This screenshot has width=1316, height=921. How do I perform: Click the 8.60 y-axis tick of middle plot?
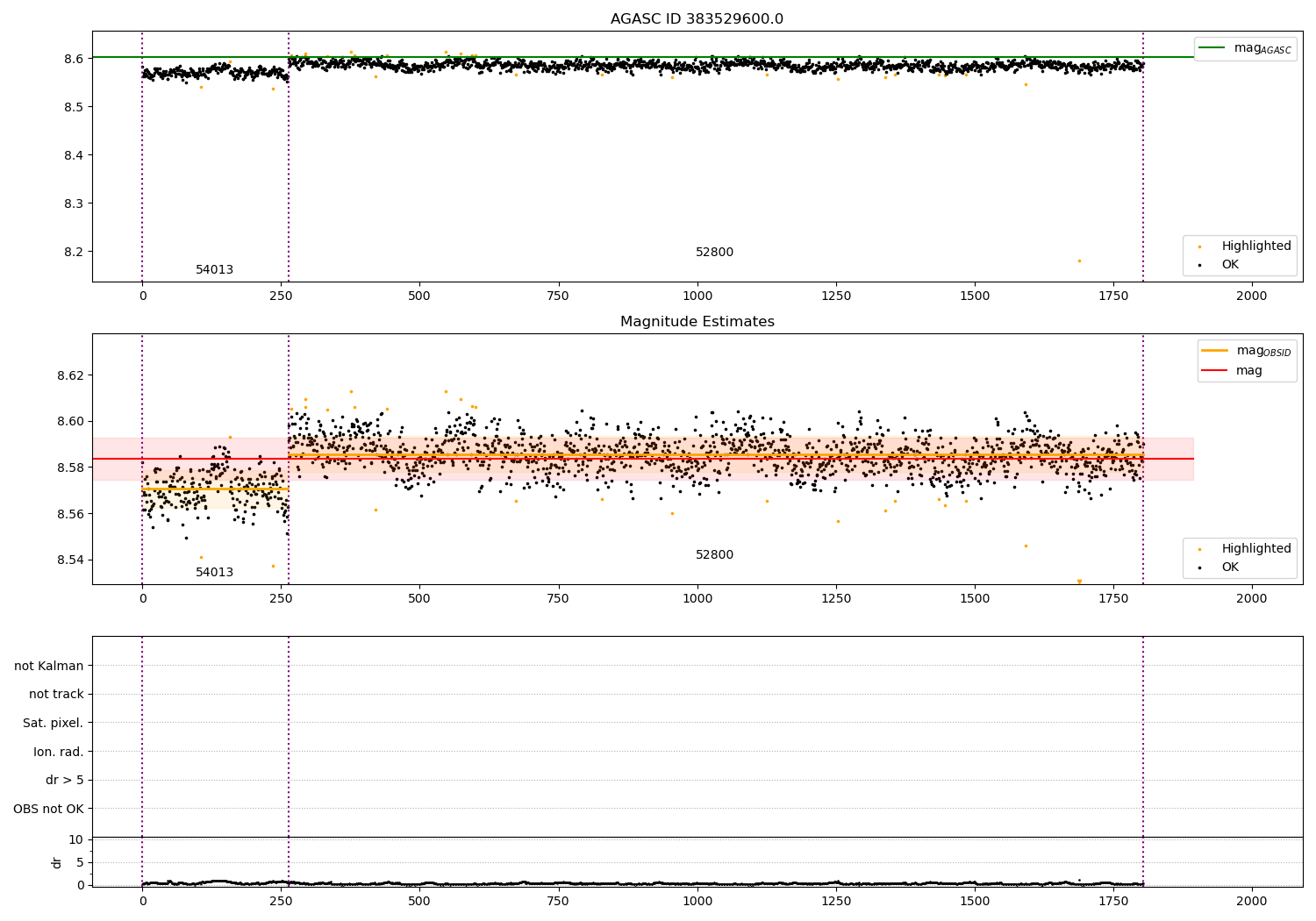(70, 422)
